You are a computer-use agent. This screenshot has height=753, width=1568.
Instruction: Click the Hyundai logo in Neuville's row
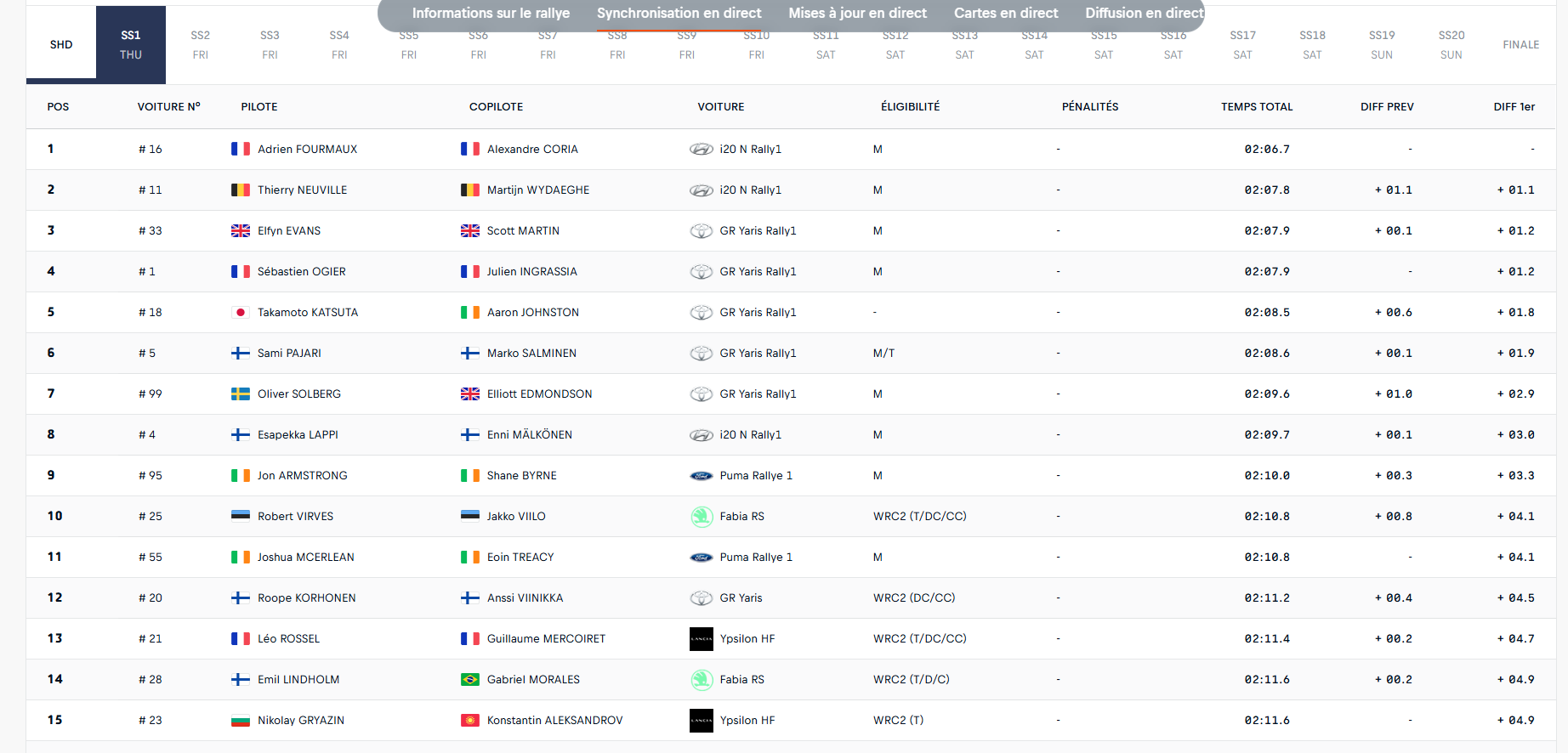click(702, 190)
